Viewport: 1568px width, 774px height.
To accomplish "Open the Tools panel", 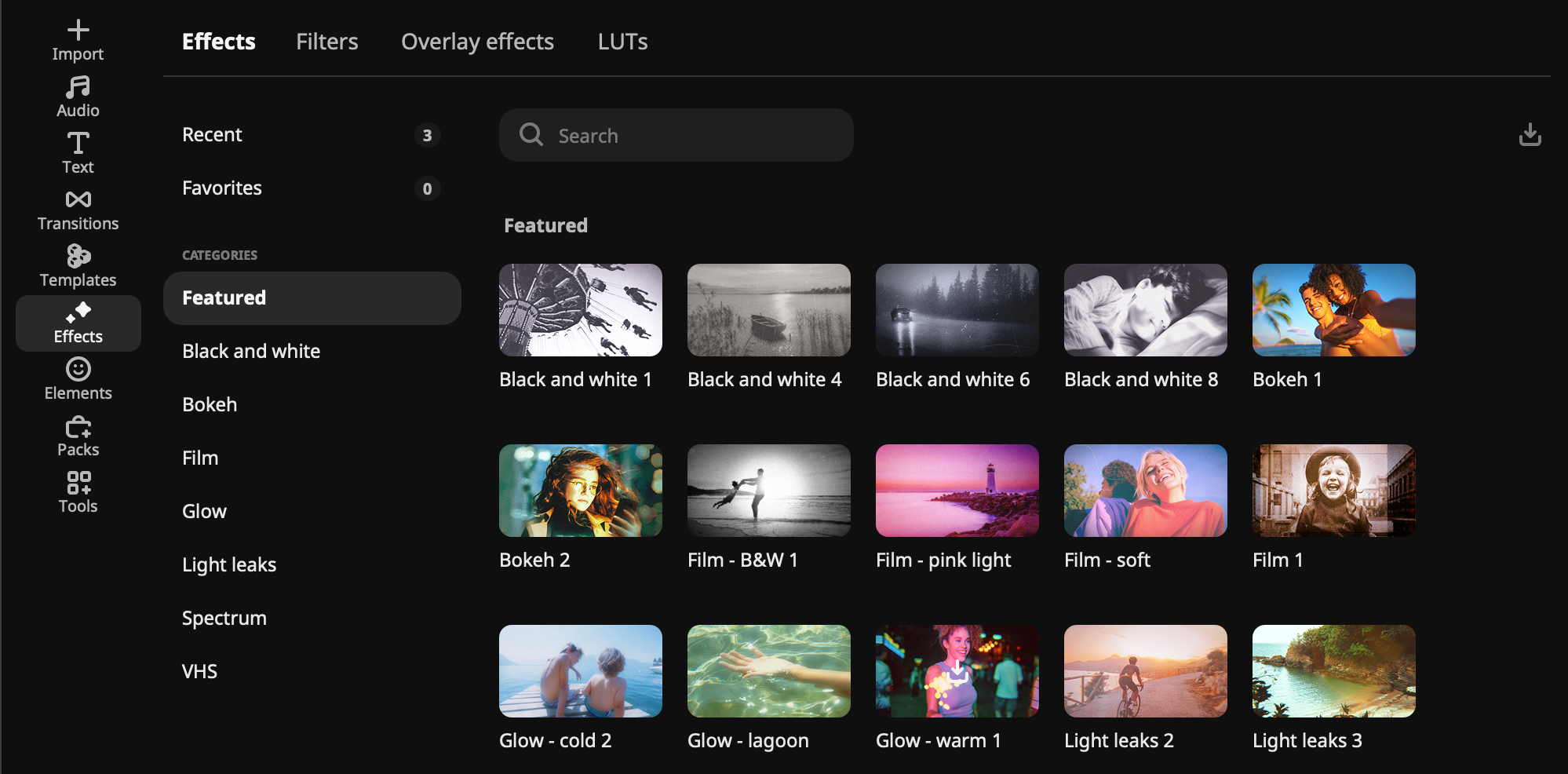I will tap(78, 493).
